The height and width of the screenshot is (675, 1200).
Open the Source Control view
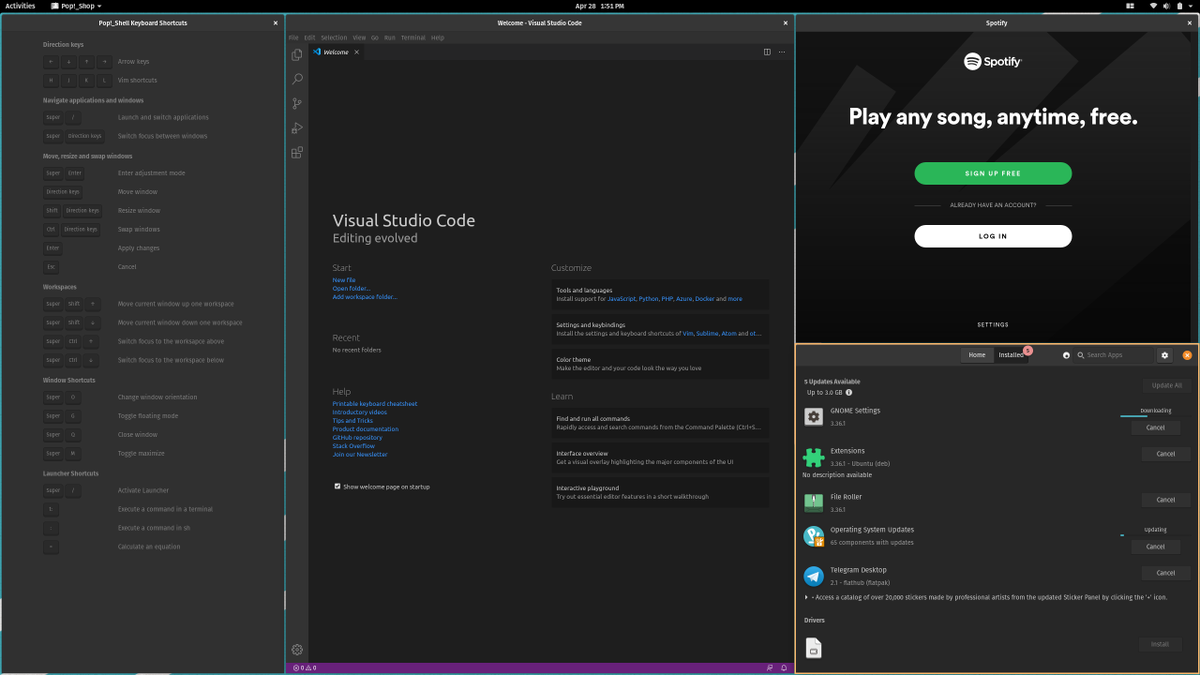(296, 104)
